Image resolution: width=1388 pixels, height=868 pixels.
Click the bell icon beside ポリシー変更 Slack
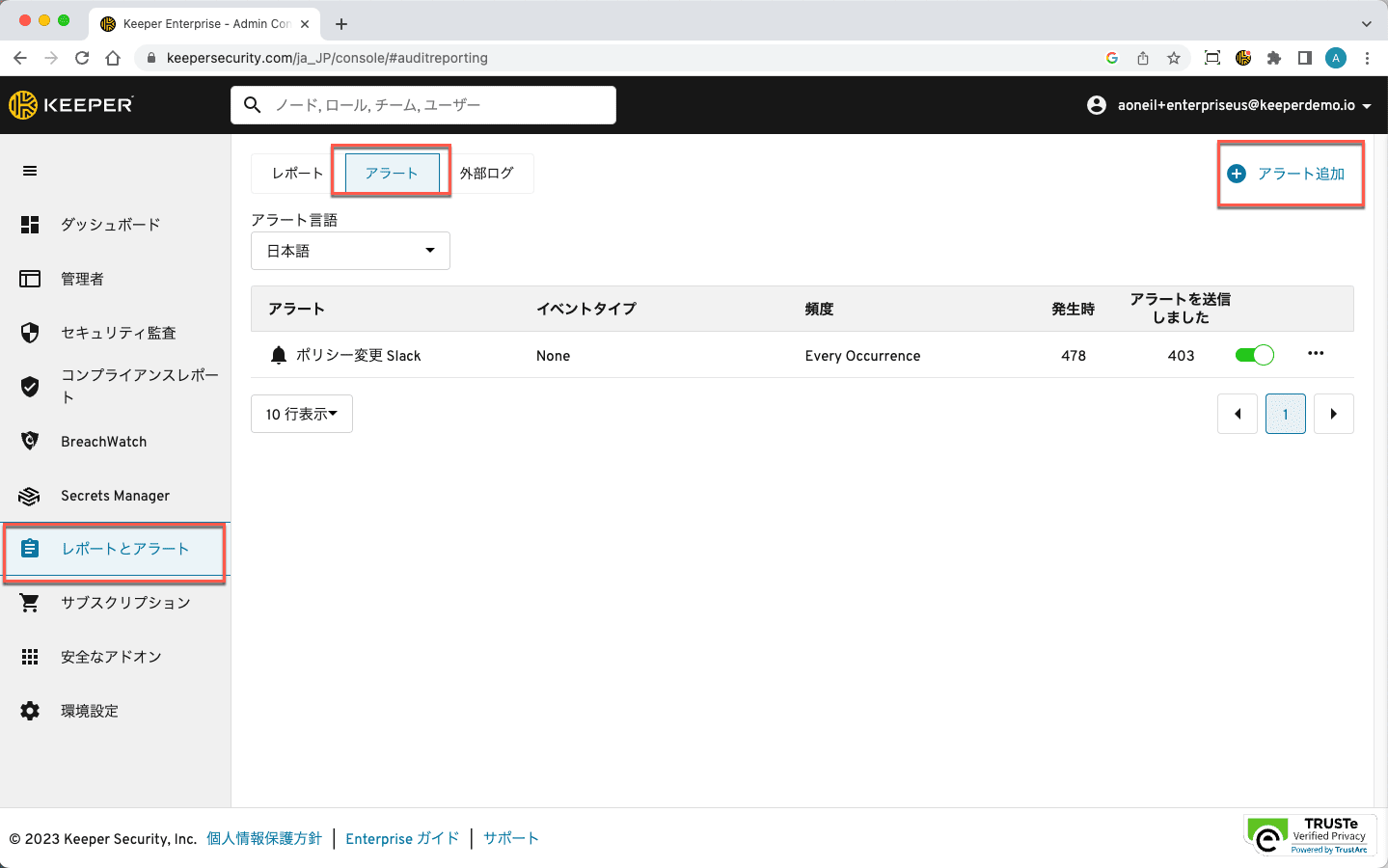click(x=279, y=355)
